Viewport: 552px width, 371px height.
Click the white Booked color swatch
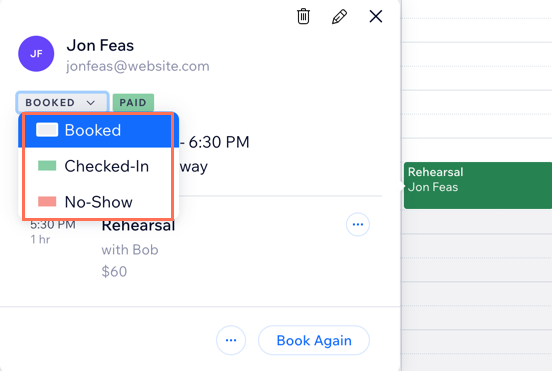coord(47,130)
